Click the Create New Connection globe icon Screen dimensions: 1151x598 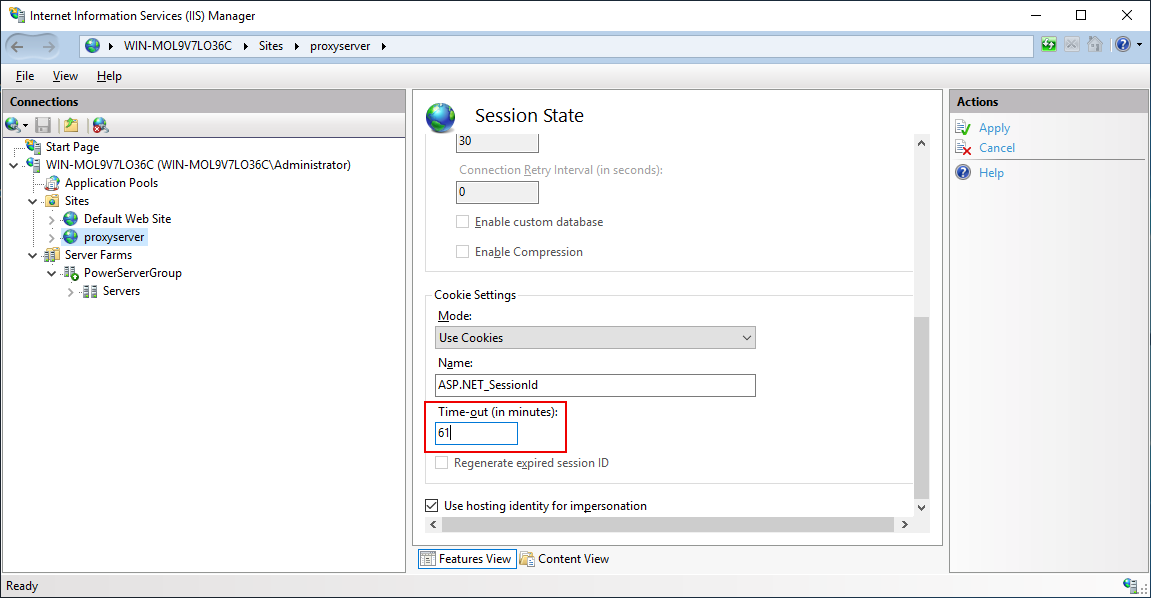pos(12,125)
